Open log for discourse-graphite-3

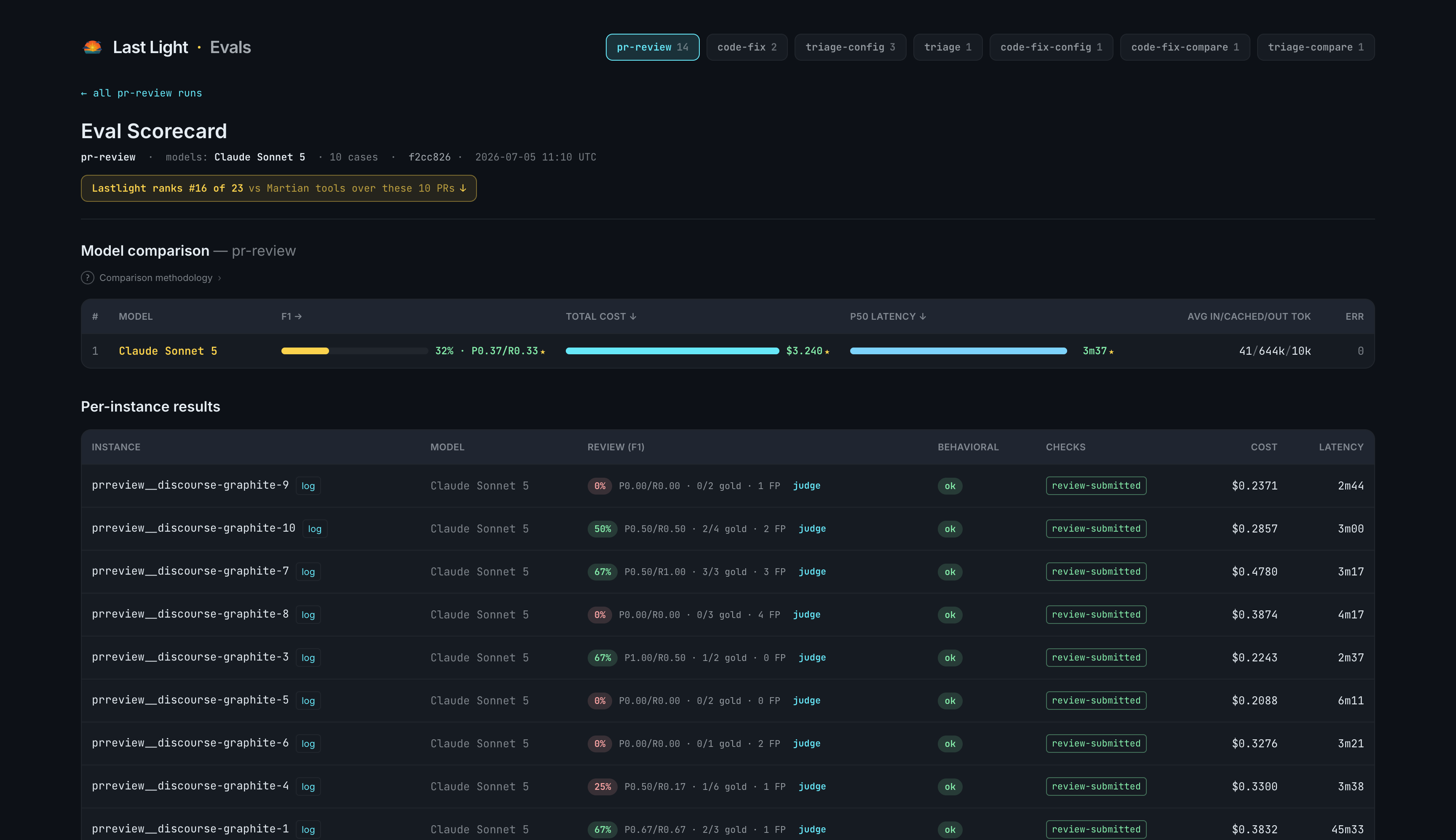coord(308,658)
